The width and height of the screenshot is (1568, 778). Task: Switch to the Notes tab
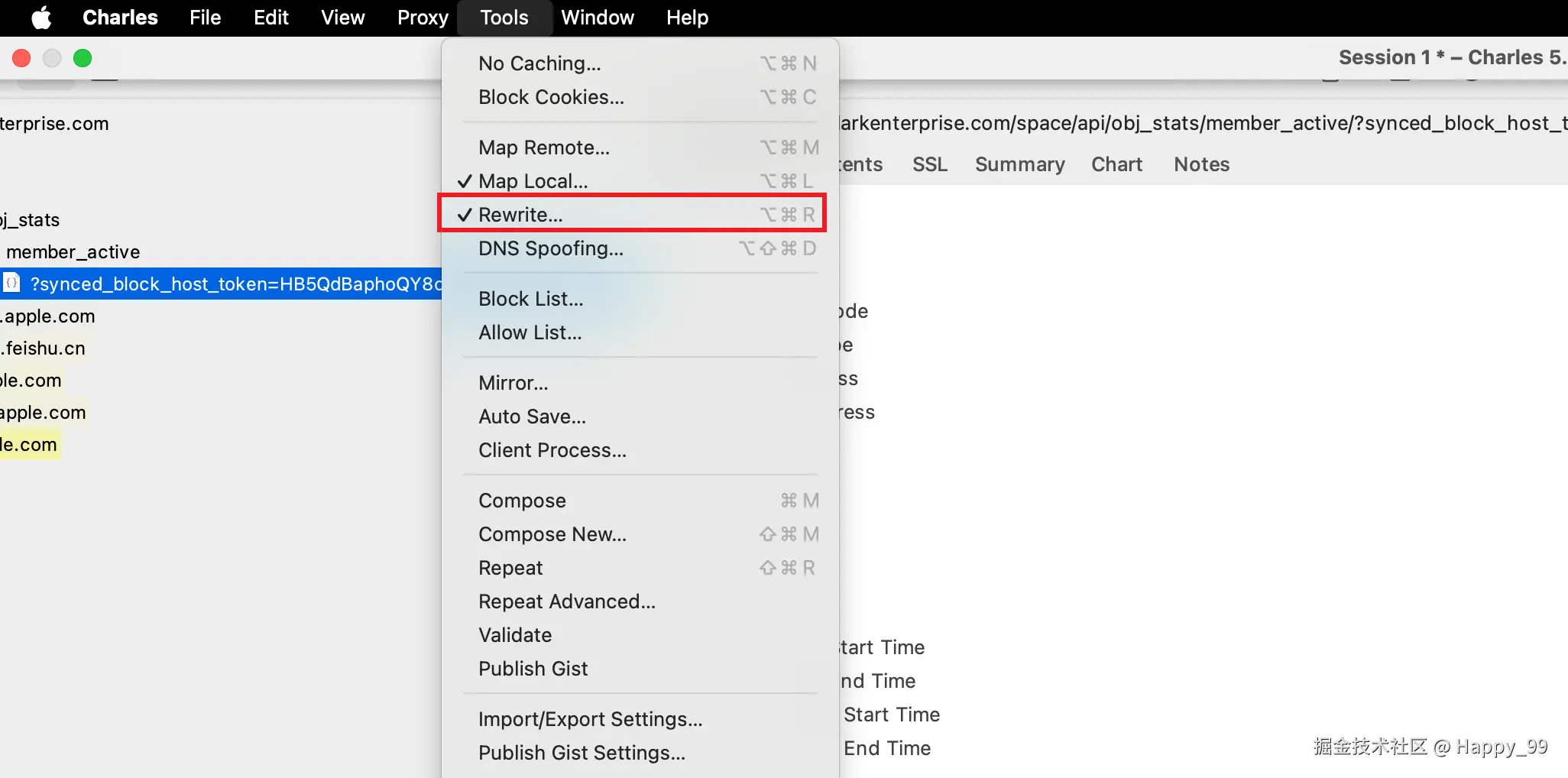pos(1202,164)
